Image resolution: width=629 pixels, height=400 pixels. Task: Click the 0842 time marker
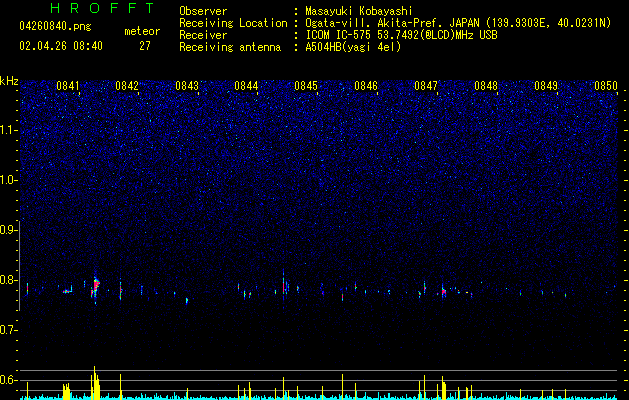pyautogui.click(x=127, y=86)
